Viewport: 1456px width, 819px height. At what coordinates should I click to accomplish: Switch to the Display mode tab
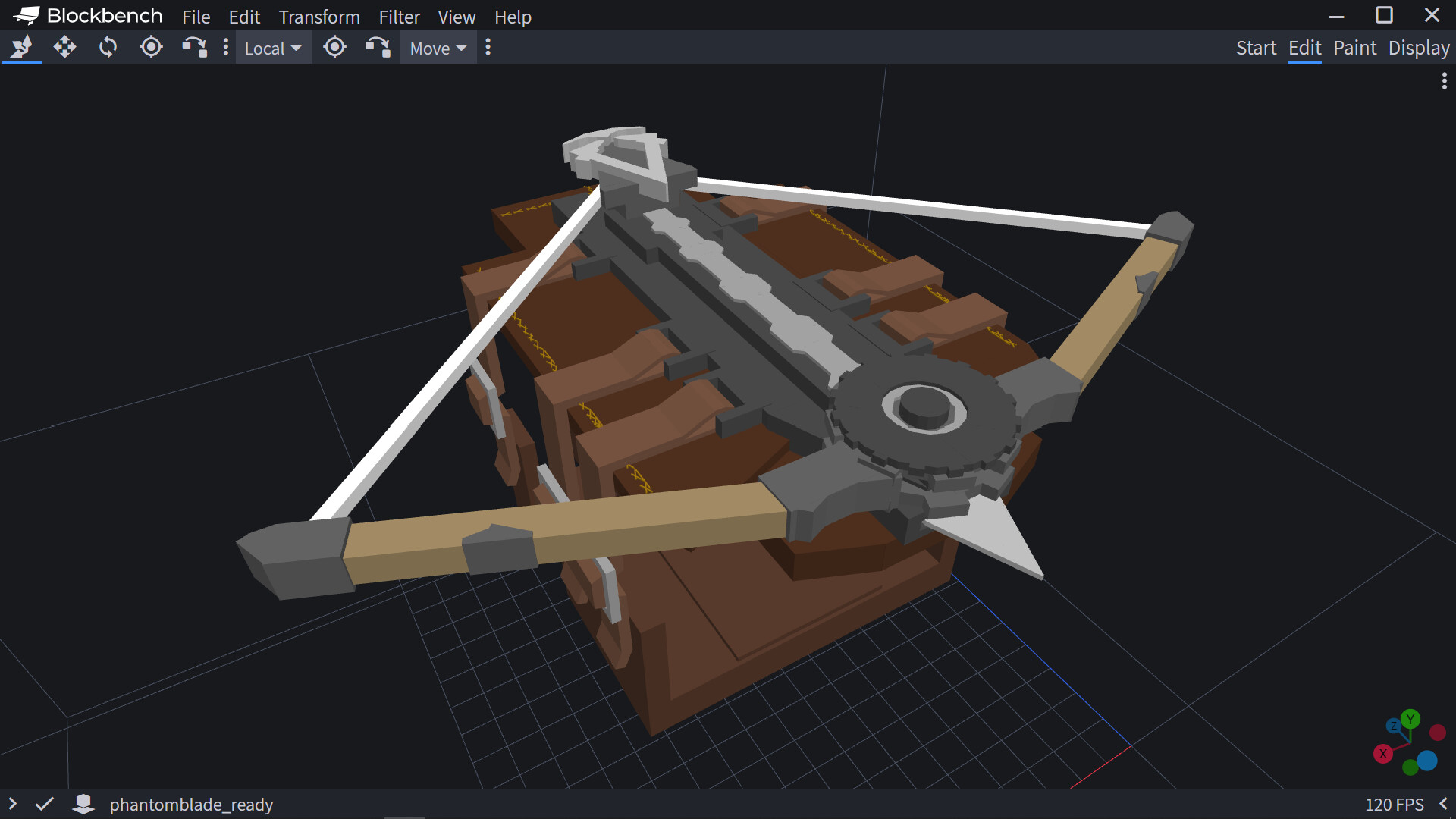point(1419,48)
